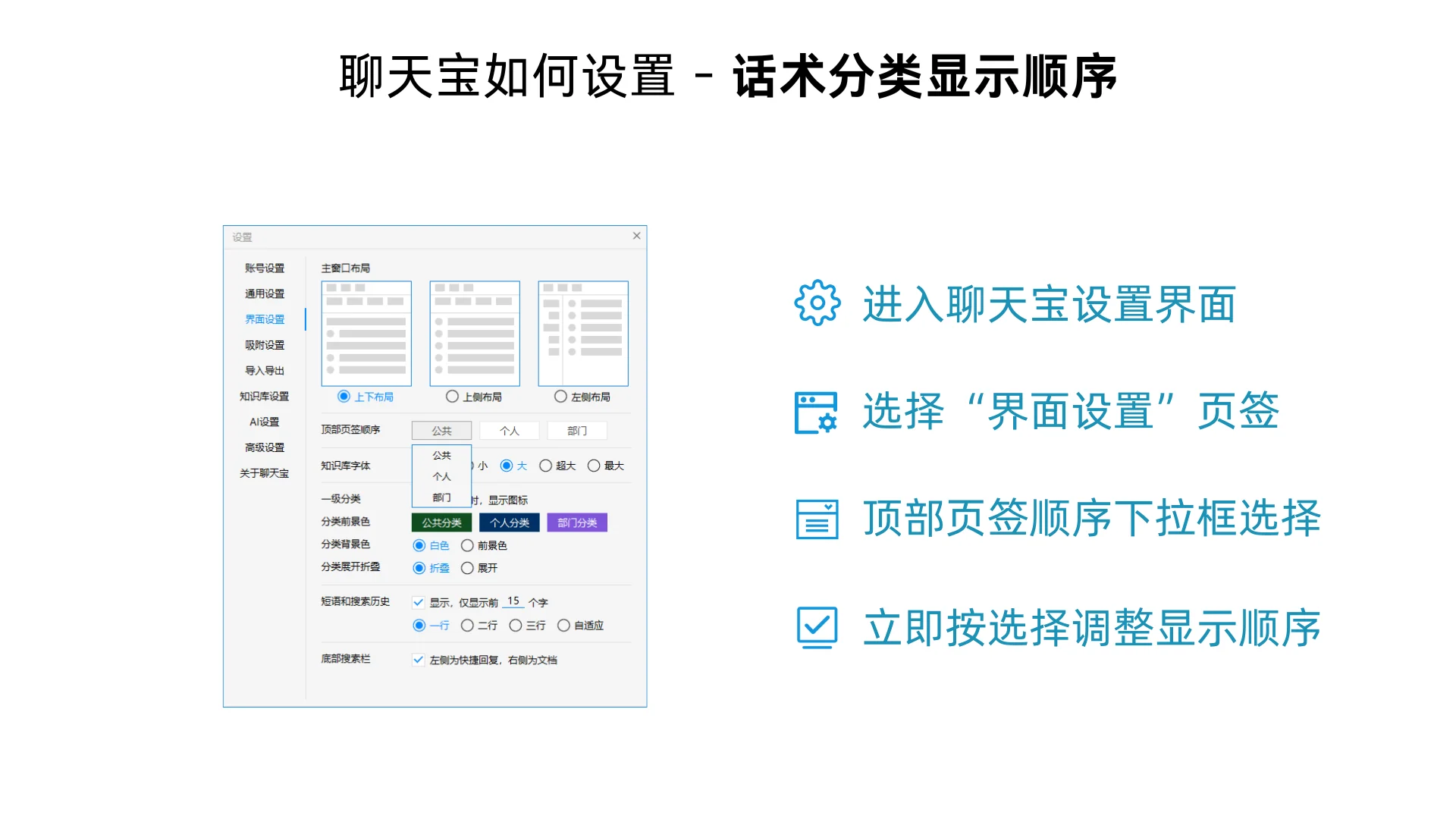Choose 自适应 display rows option
Screen dimensions: 1456x819
(563, 626)
